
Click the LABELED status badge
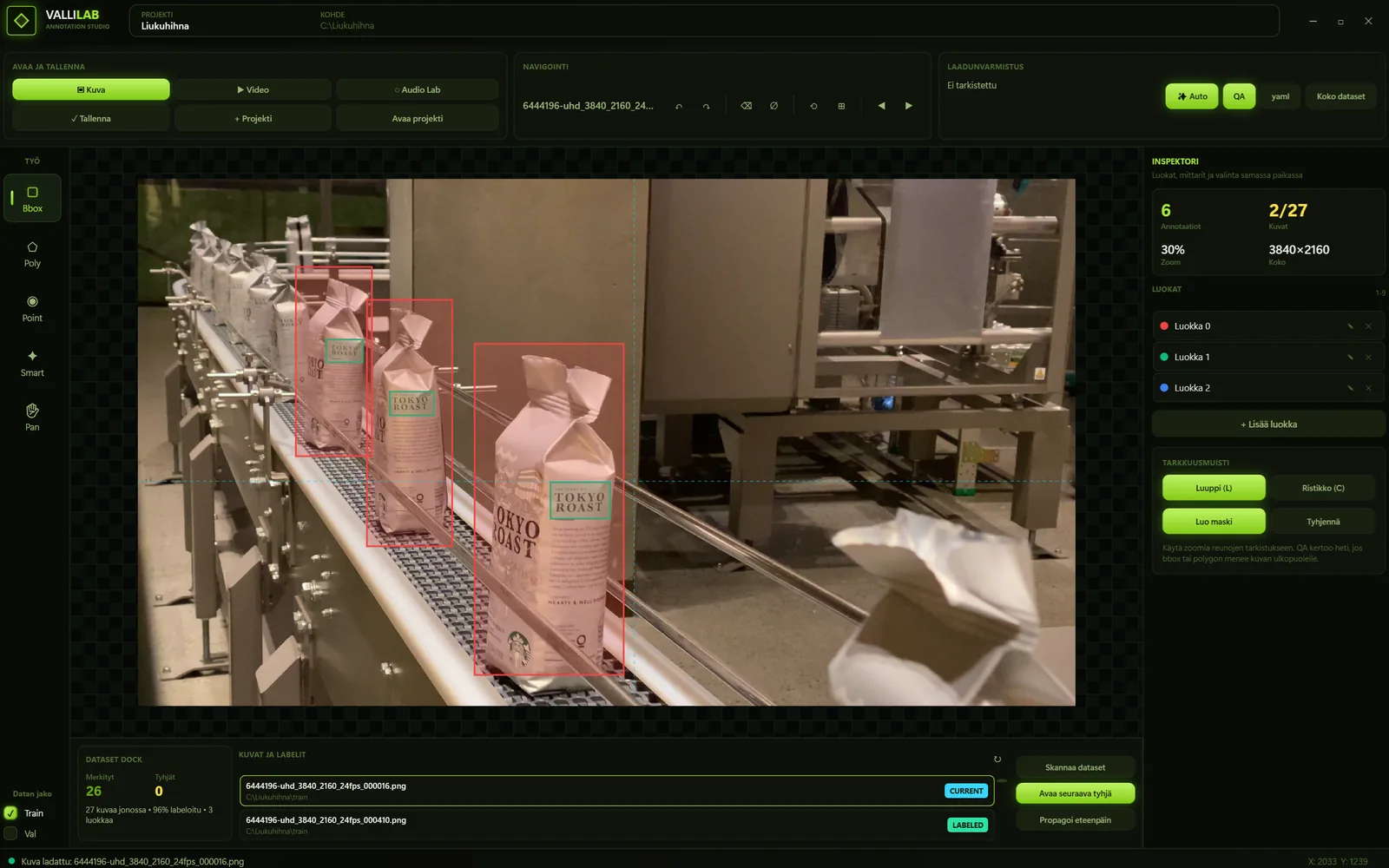[x=967, y=825]
